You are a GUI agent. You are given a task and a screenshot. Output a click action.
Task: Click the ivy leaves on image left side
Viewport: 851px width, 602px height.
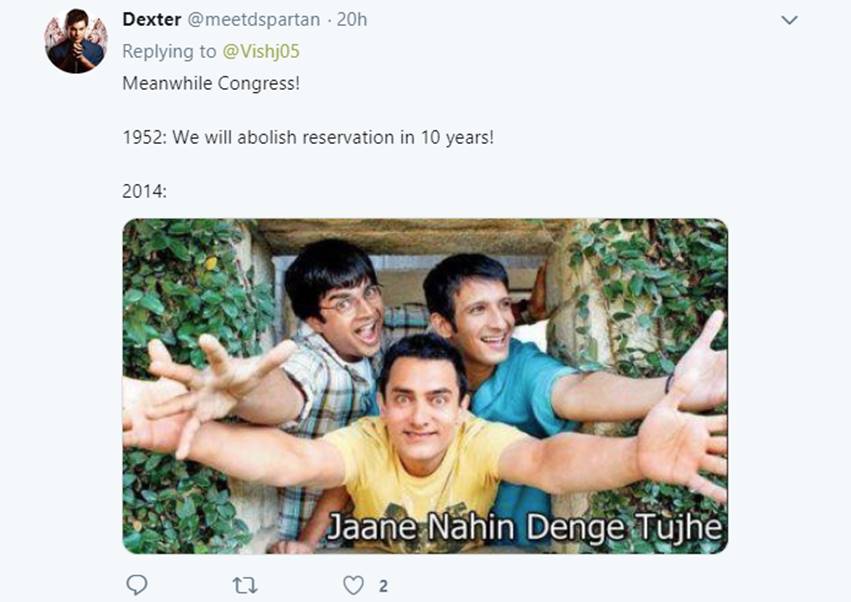pos(179,282)
